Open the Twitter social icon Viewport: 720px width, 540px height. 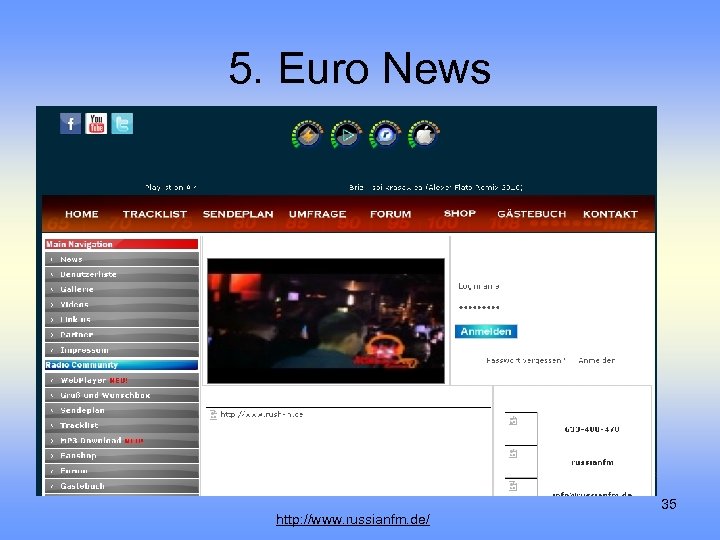(x=122, y=124)
